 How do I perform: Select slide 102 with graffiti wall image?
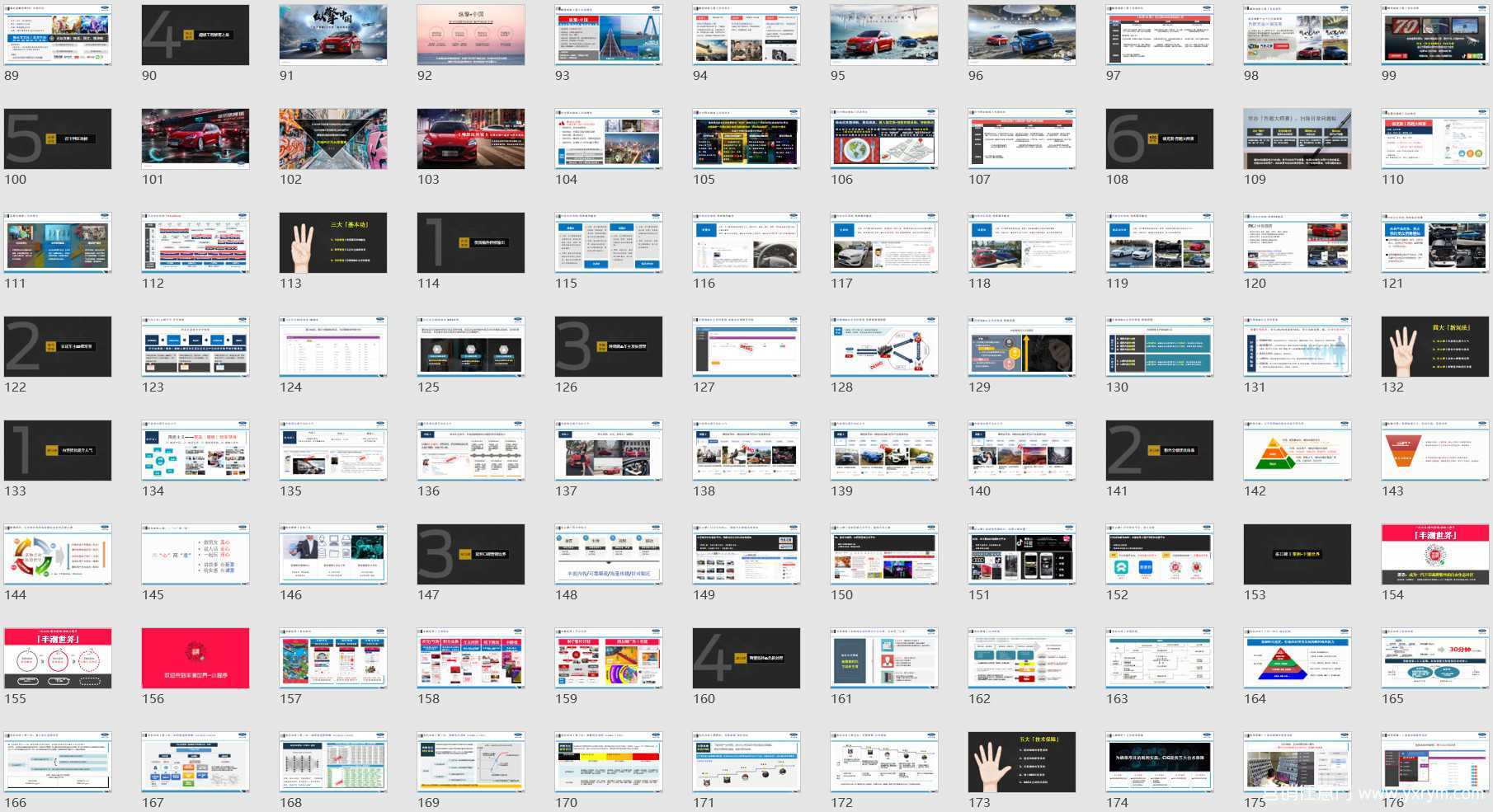tap(333, 139)
